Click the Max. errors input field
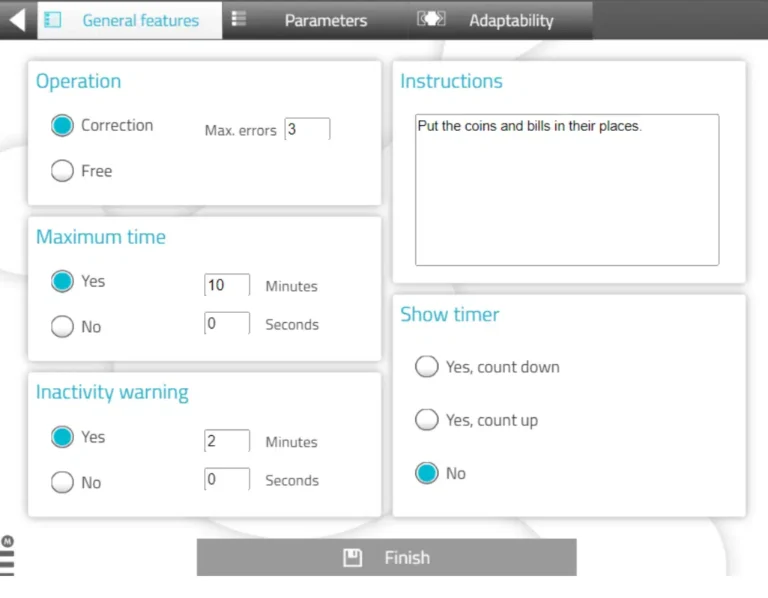 point(307,129)
